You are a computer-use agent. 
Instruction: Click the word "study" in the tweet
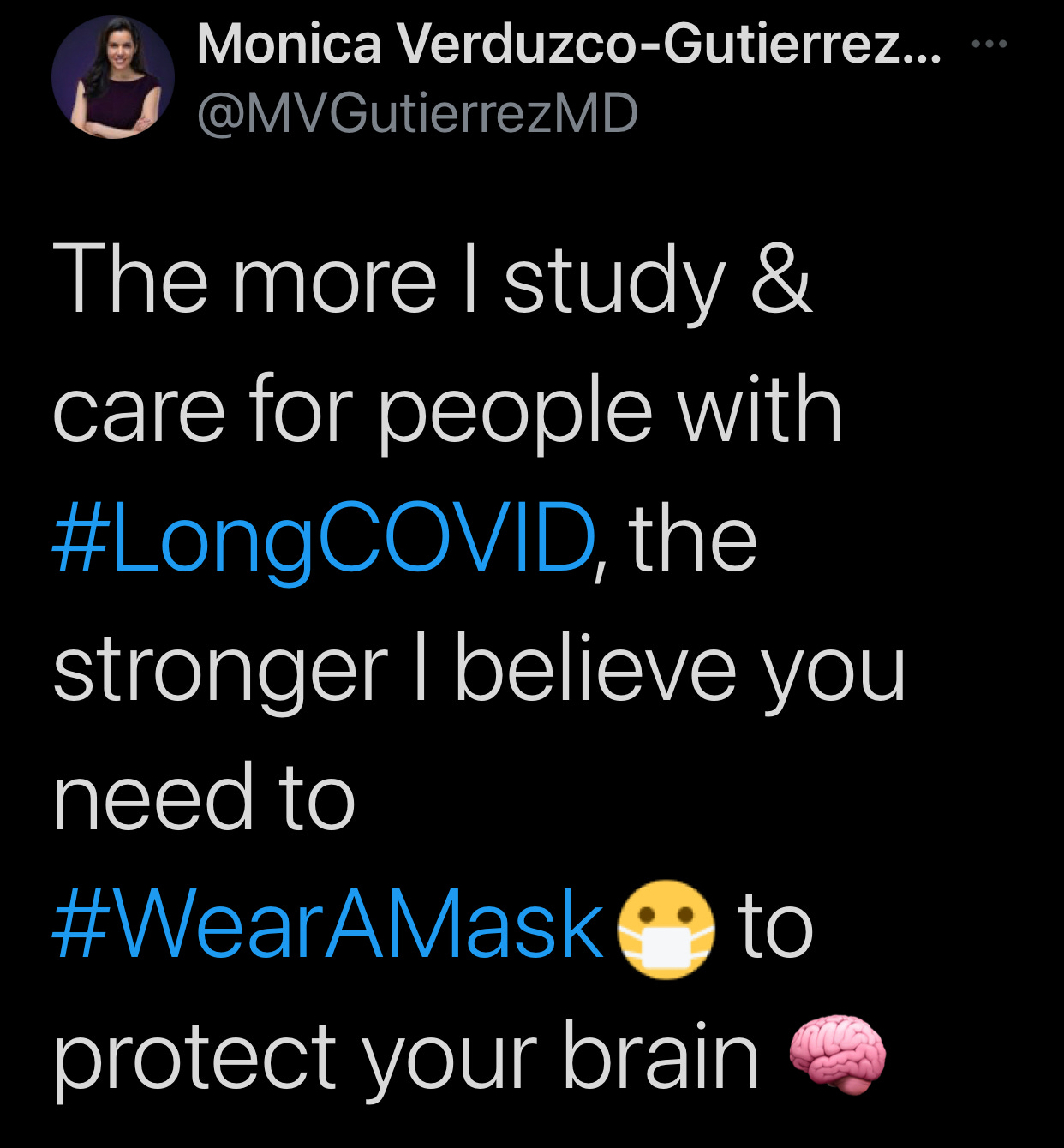click(x=614, y=284)
